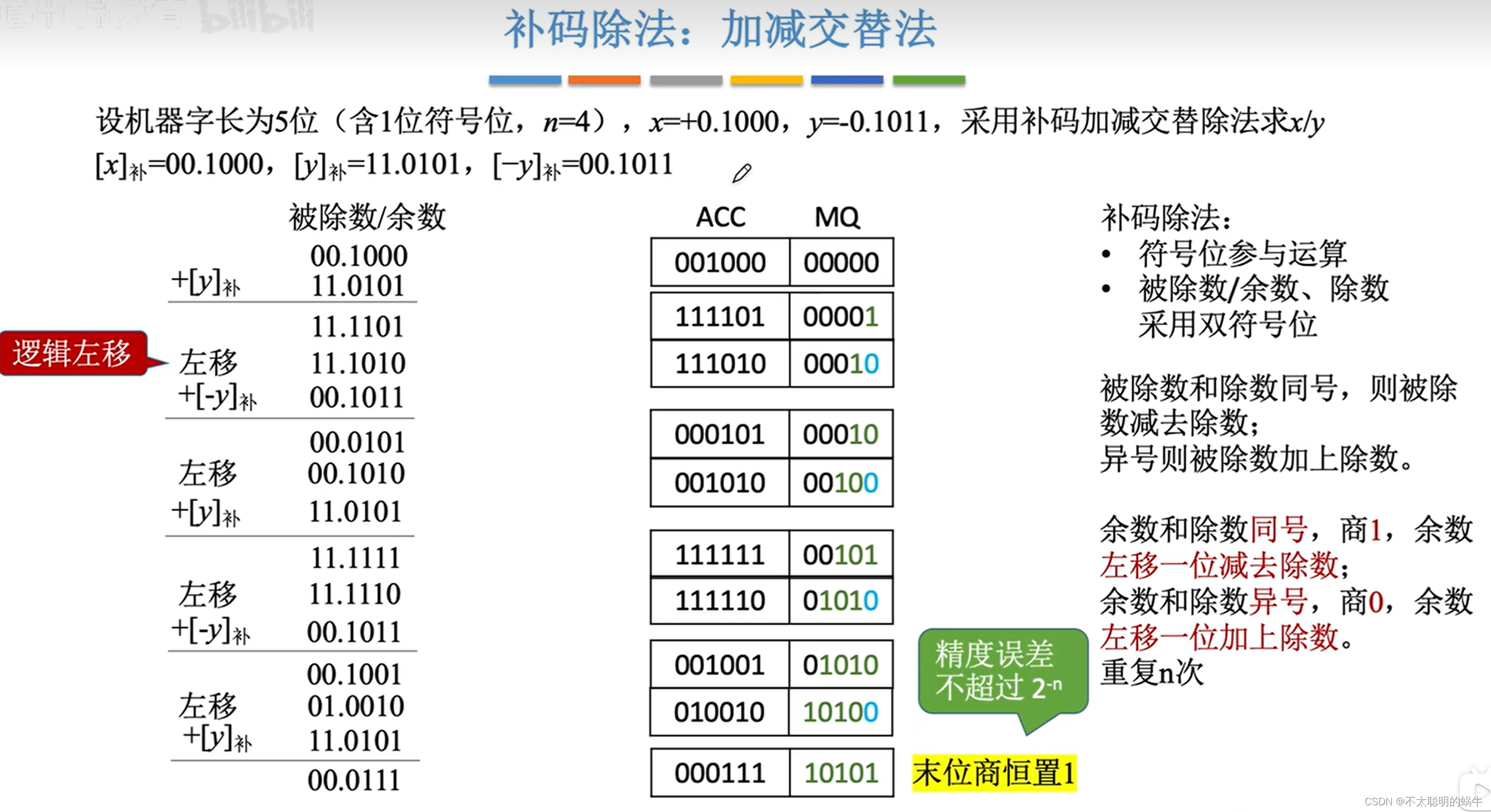Click the gray title bar segment
Screen dimensions: 1491x812
coord(686,80)
